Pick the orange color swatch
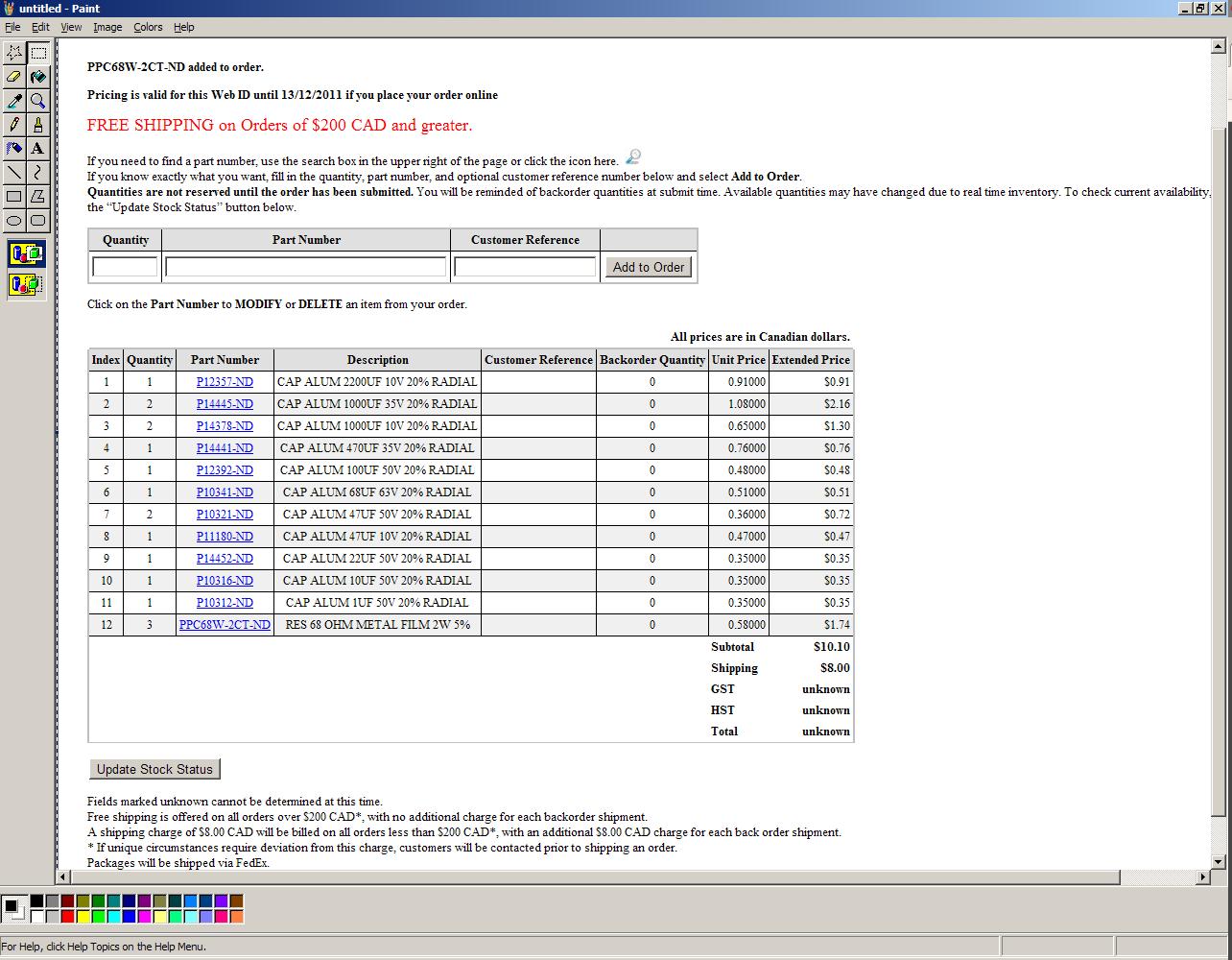This screenshot has width=1232, height=960. [236, 916]
